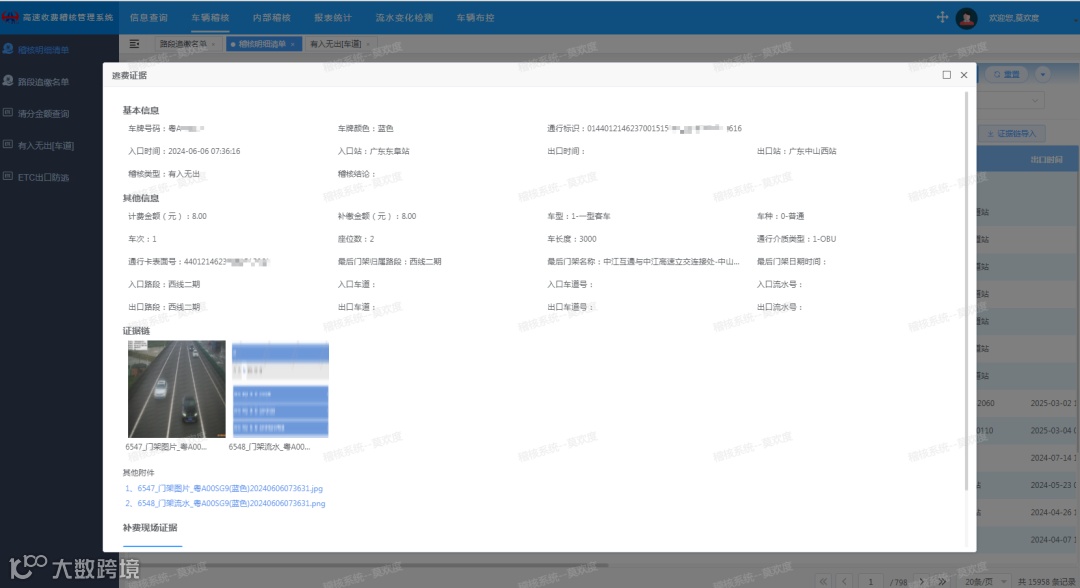Open the user avatar in header
This screenshot has width=1080, height=588.
pos(966,18)
